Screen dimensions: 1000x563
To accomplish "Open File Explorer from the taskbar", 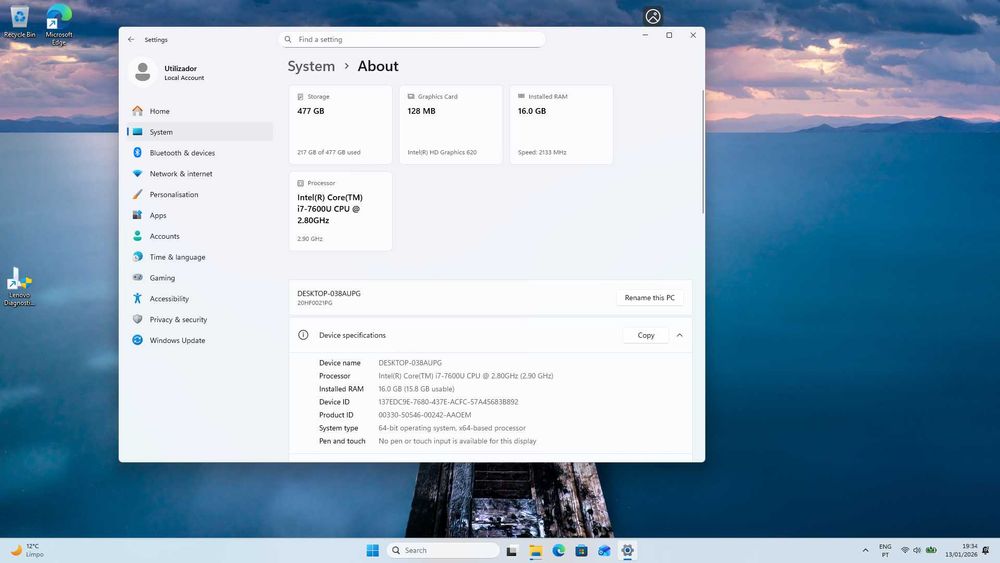I will point(535,551).
